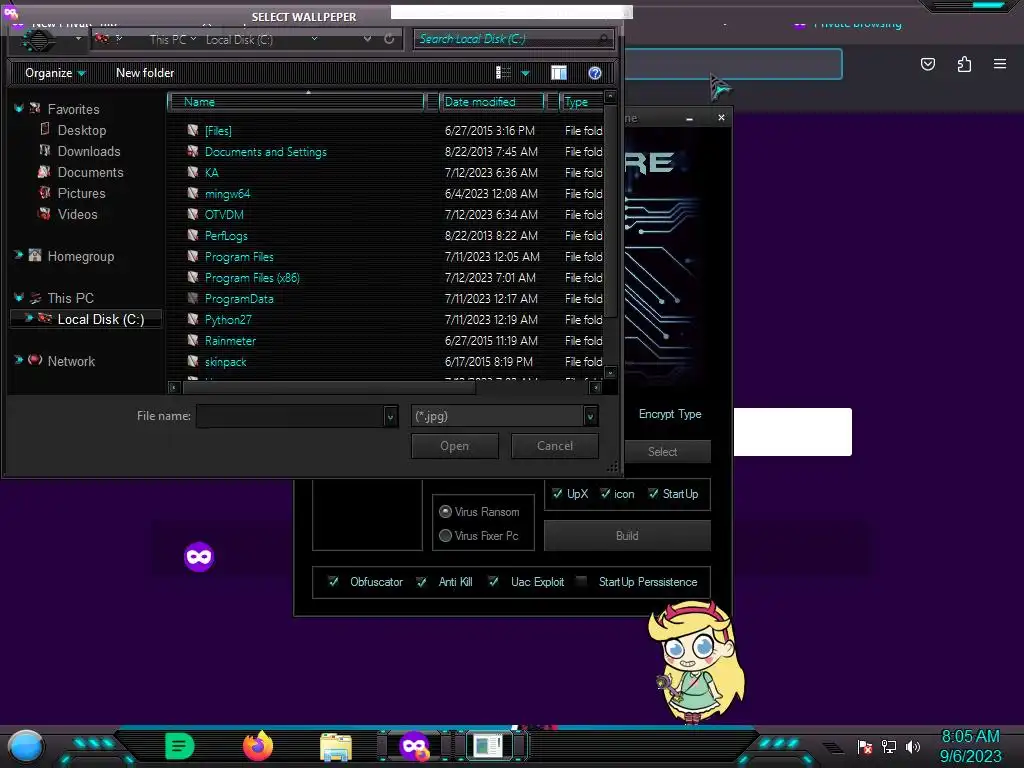Enable the StartUp Perssistence checkbox
The width and height of the screenshot is (1024, 768).
tap(581, 581)
